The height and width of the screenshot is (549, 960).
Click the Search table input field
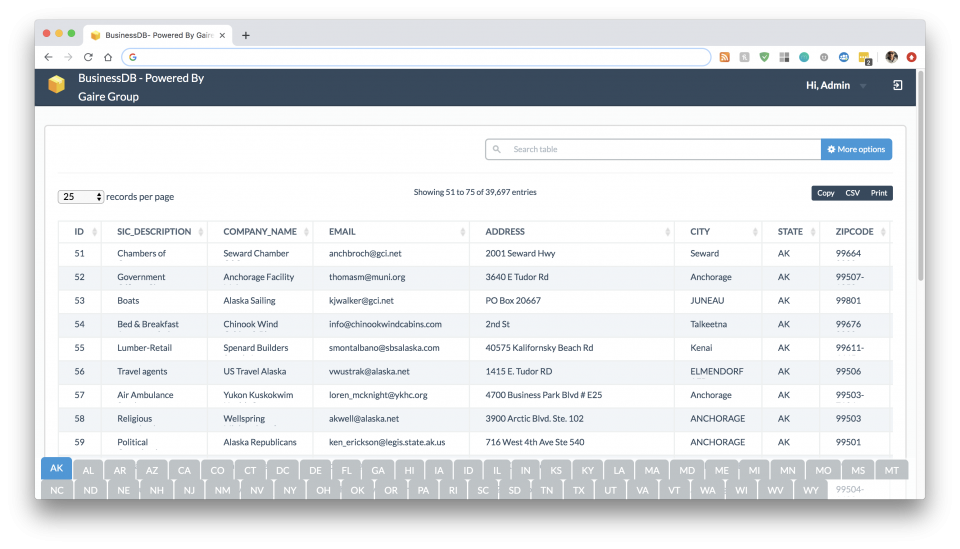point(660,149)
